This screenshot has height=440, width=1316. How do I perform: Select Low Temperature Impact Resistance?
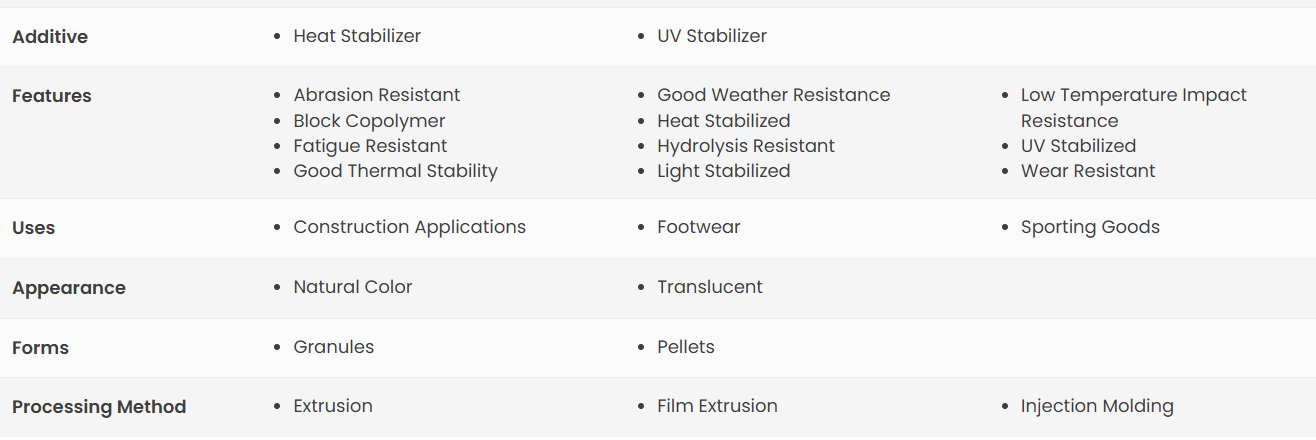tap(1134, 108)
